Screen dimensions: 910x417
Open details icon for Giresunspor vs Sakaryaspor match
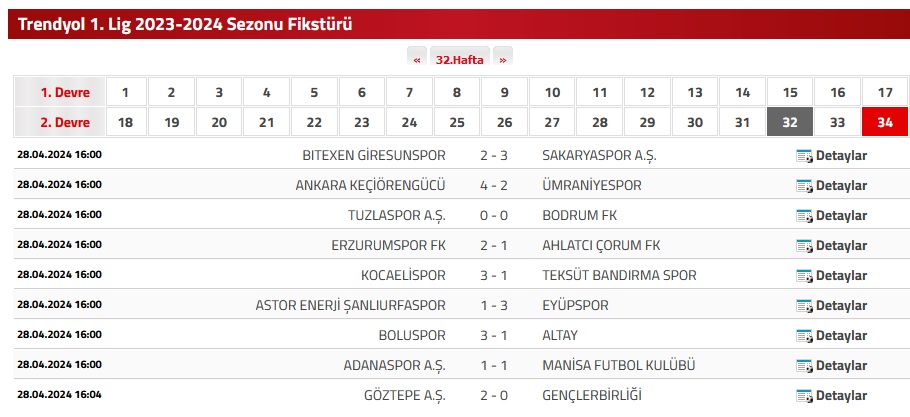tap(804, 156)
